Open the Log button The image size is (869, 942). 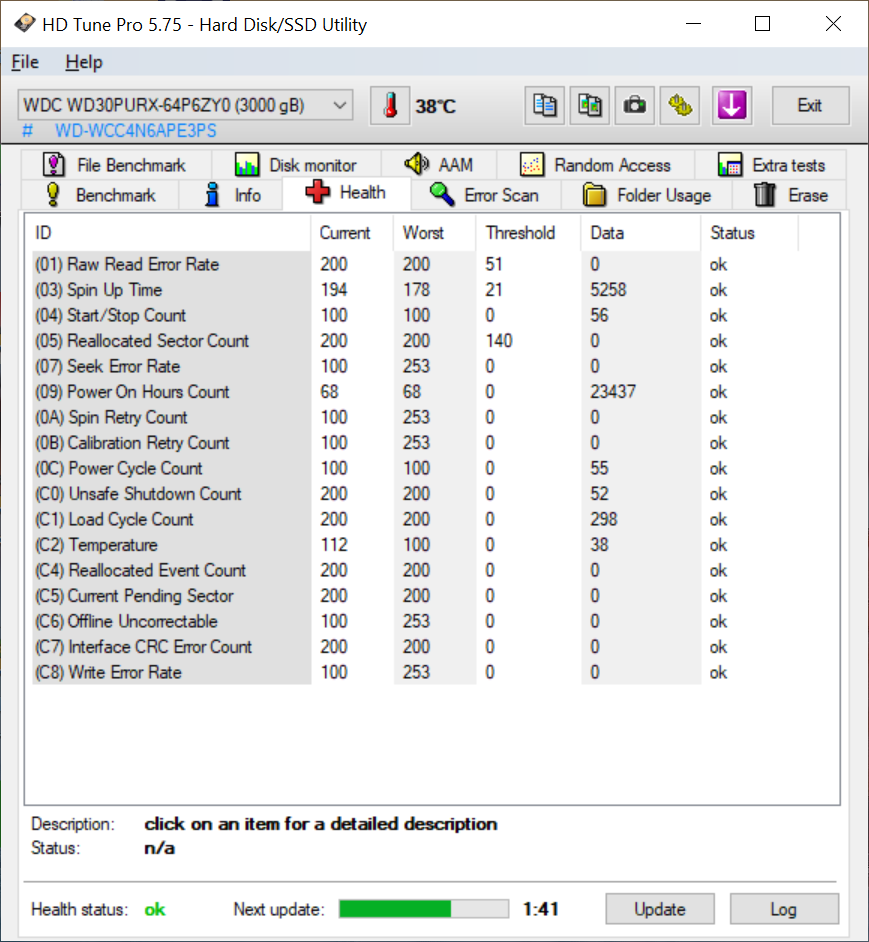pyautogui.click(x=784, y=909)
